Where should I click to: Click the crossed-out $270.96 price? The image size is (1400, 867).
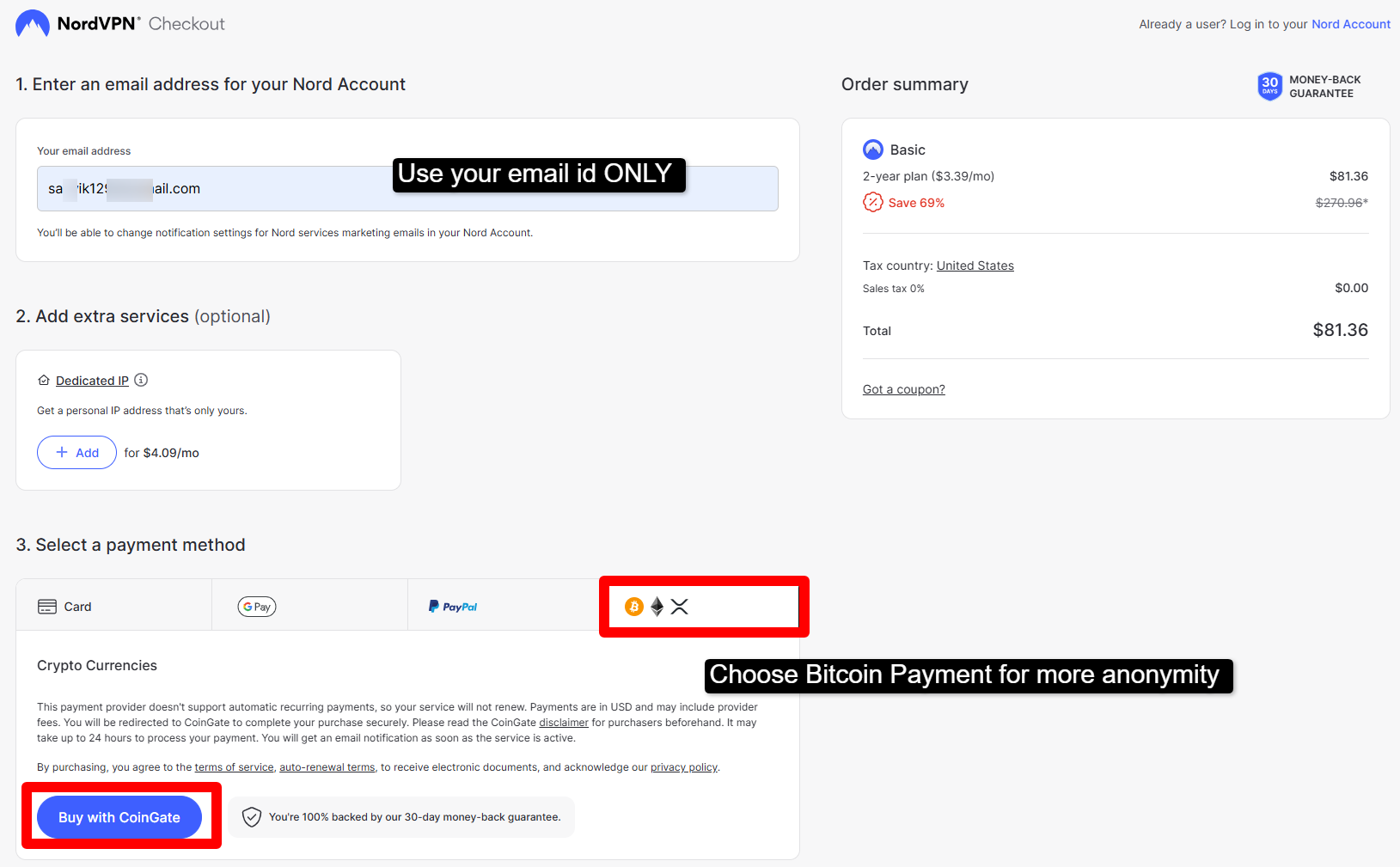pos(1342,203)
